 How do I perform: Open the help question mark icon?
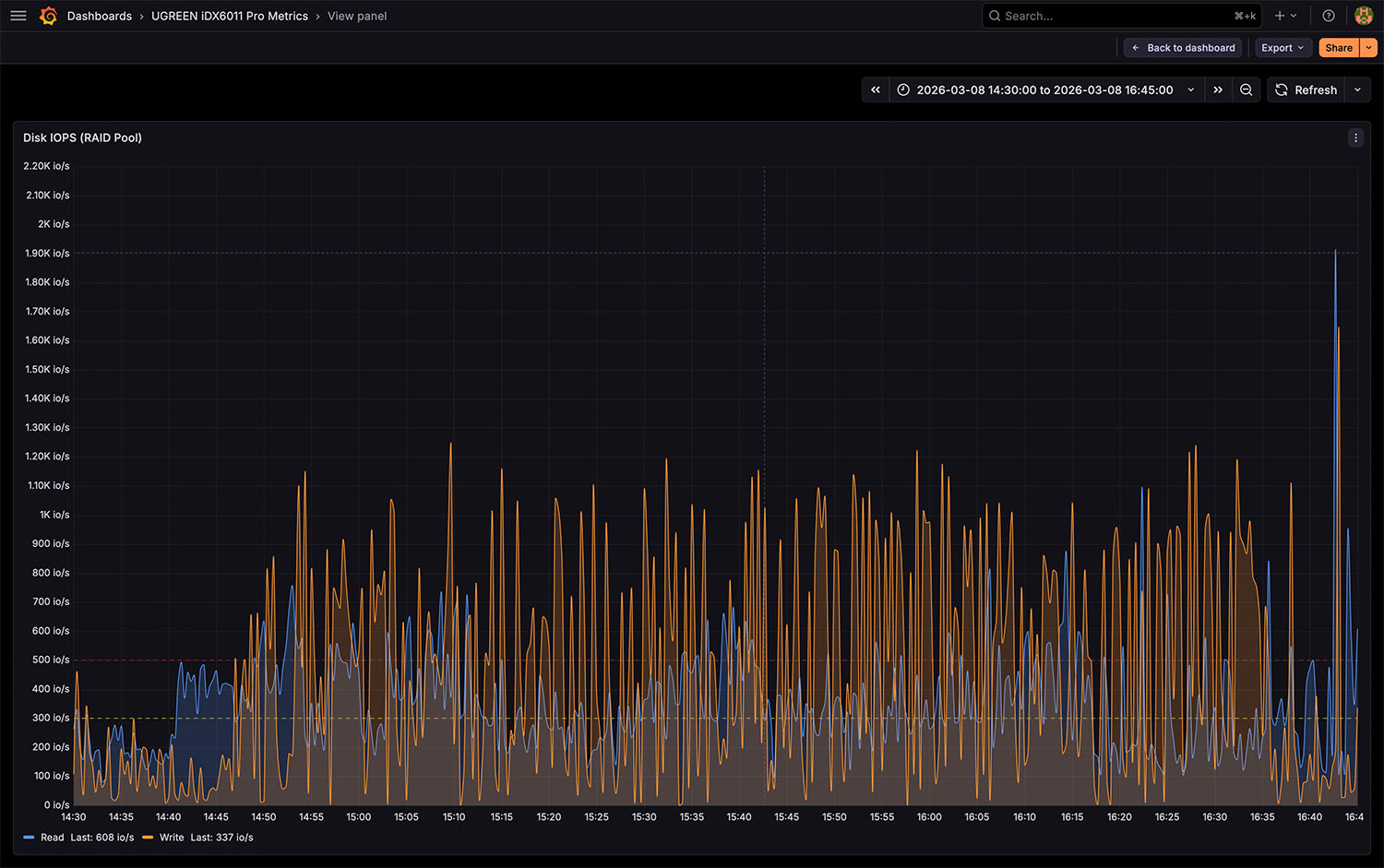click(x=1329, y=16)
